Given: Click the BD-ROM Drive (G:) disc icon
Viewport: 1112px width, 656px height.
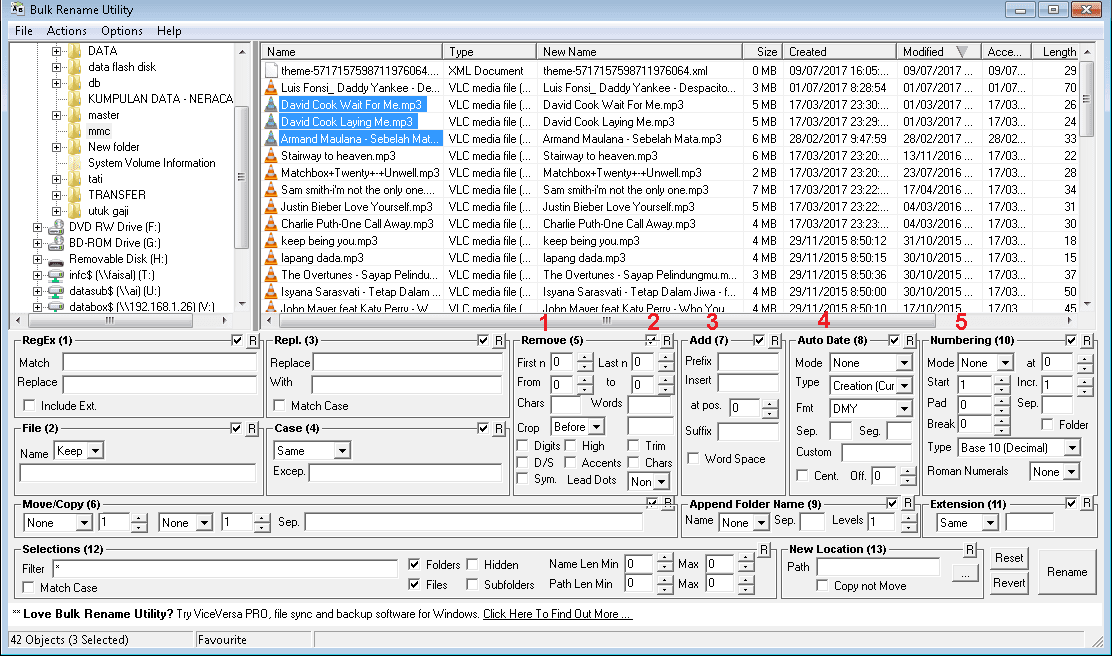Looking at the screenshot, I should pyautogui.click(x=56, y=243).
